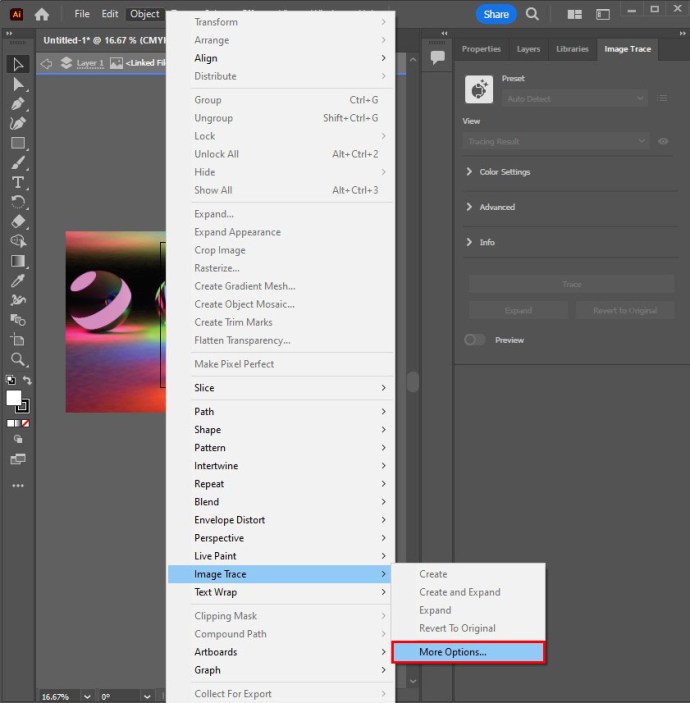690x703 pixels.
Task: Select the Eraser tool
Action: tap(18, 221)
